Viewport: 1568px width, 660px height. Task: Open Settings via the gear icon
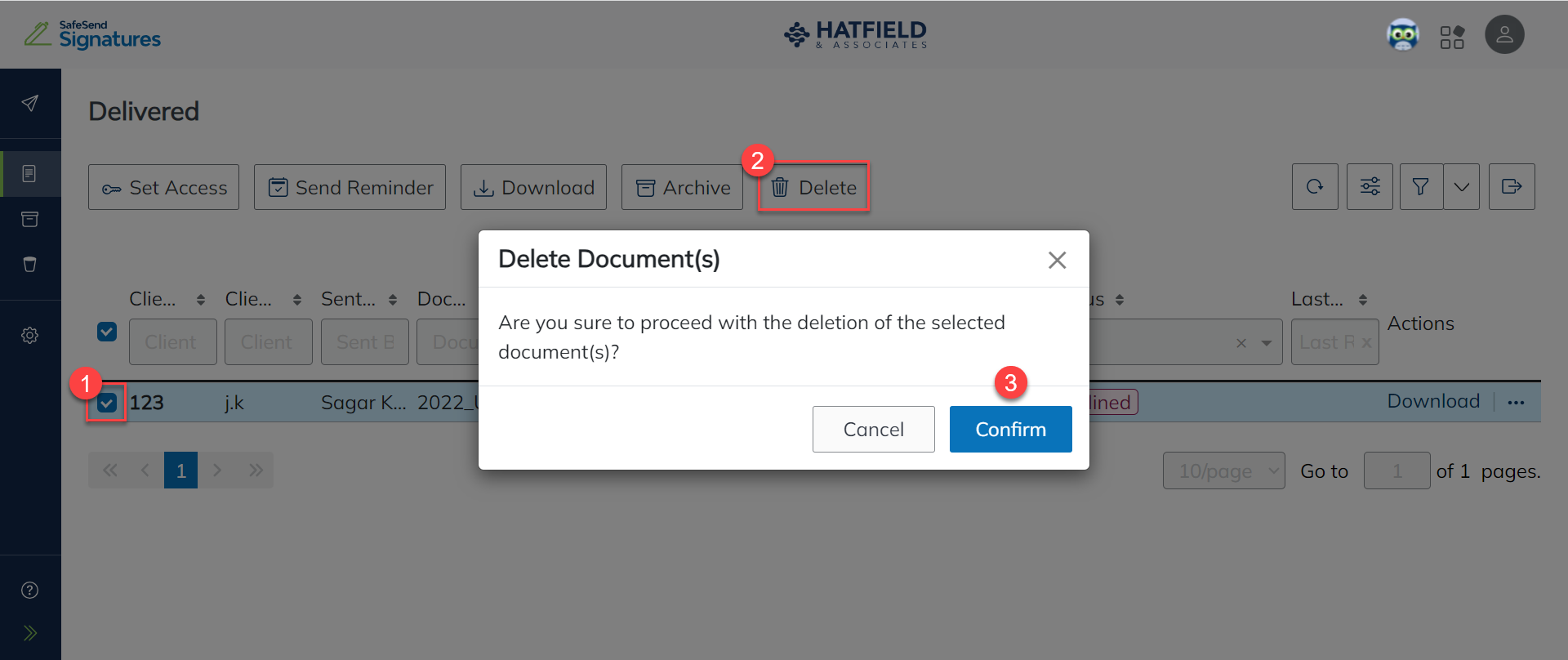point(30,335)
